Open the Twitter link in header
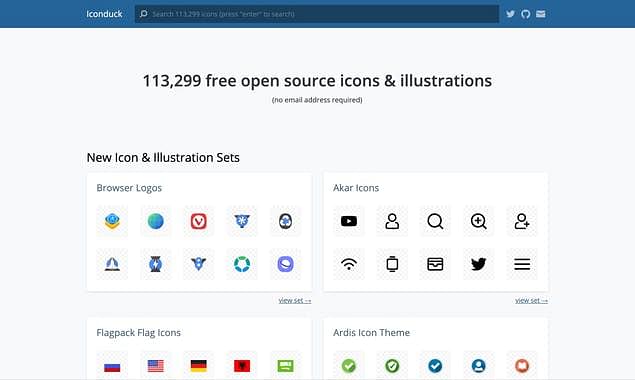This screenshot has height=380, width=635. [510, 14]
